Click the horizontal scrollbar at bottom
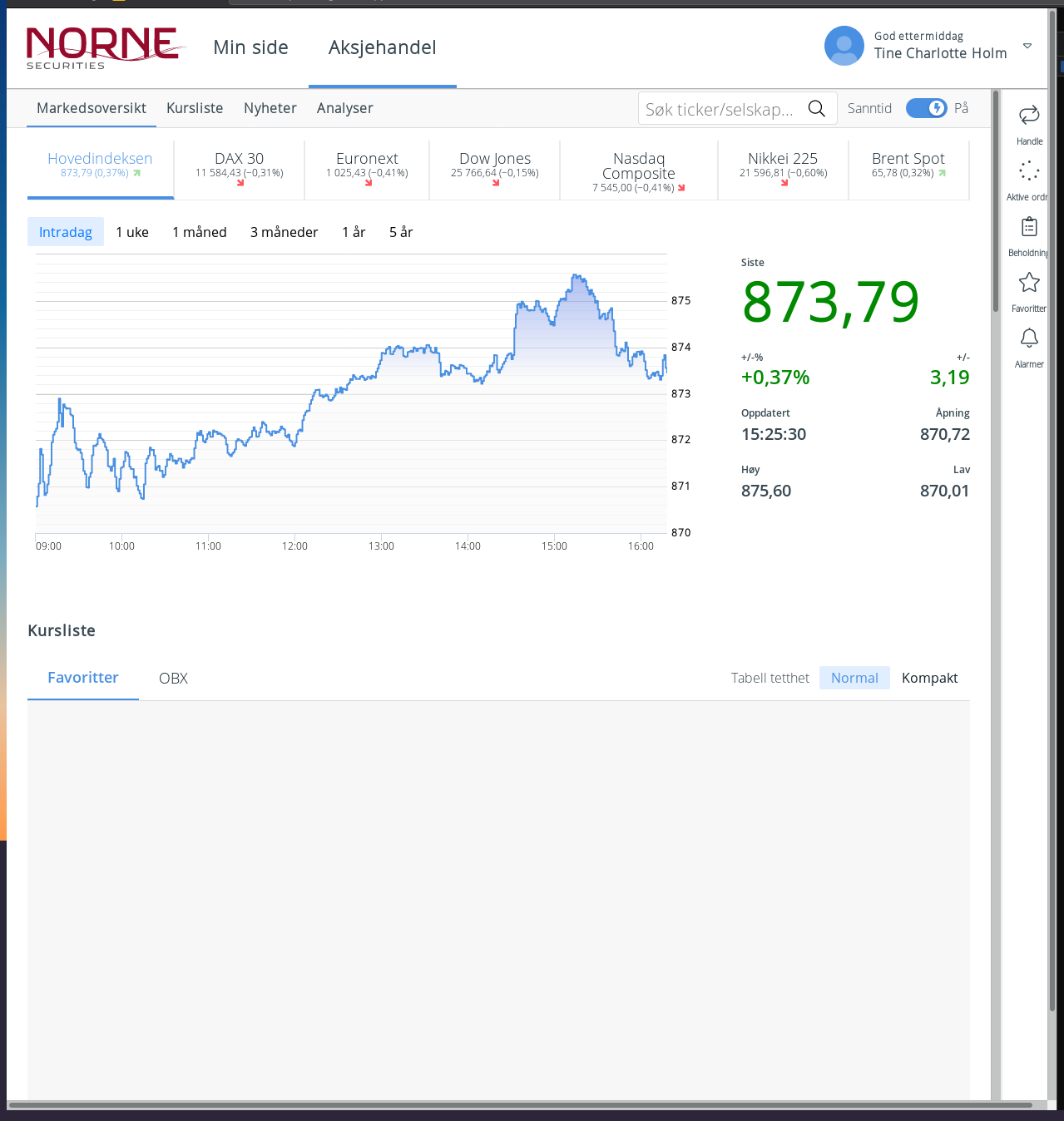Screen dimensions: 1064x1121 click(x=520, y=1105)
